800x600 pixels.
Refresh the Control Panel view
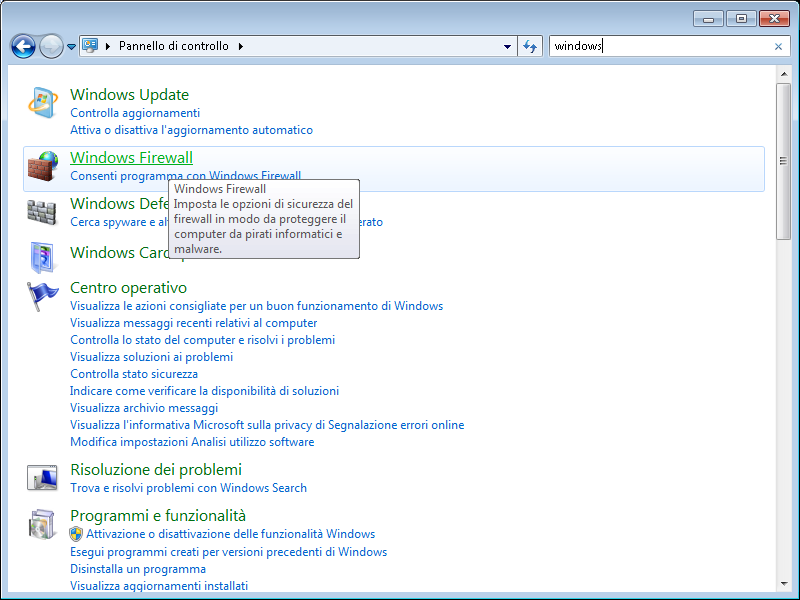coord(530,46)
